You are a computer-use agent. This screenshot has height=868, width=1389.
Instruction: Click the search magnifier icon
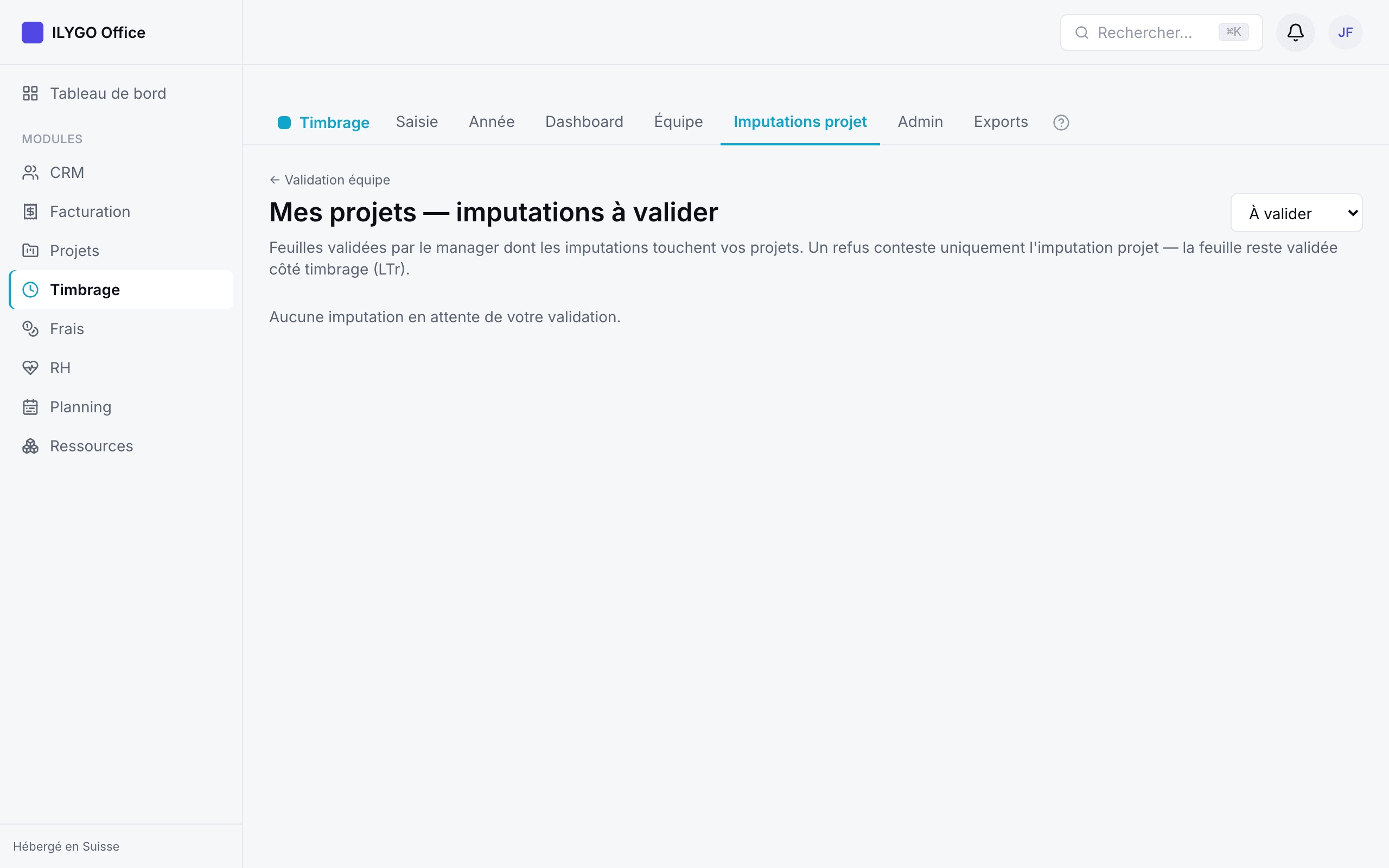click(1082, 33)
